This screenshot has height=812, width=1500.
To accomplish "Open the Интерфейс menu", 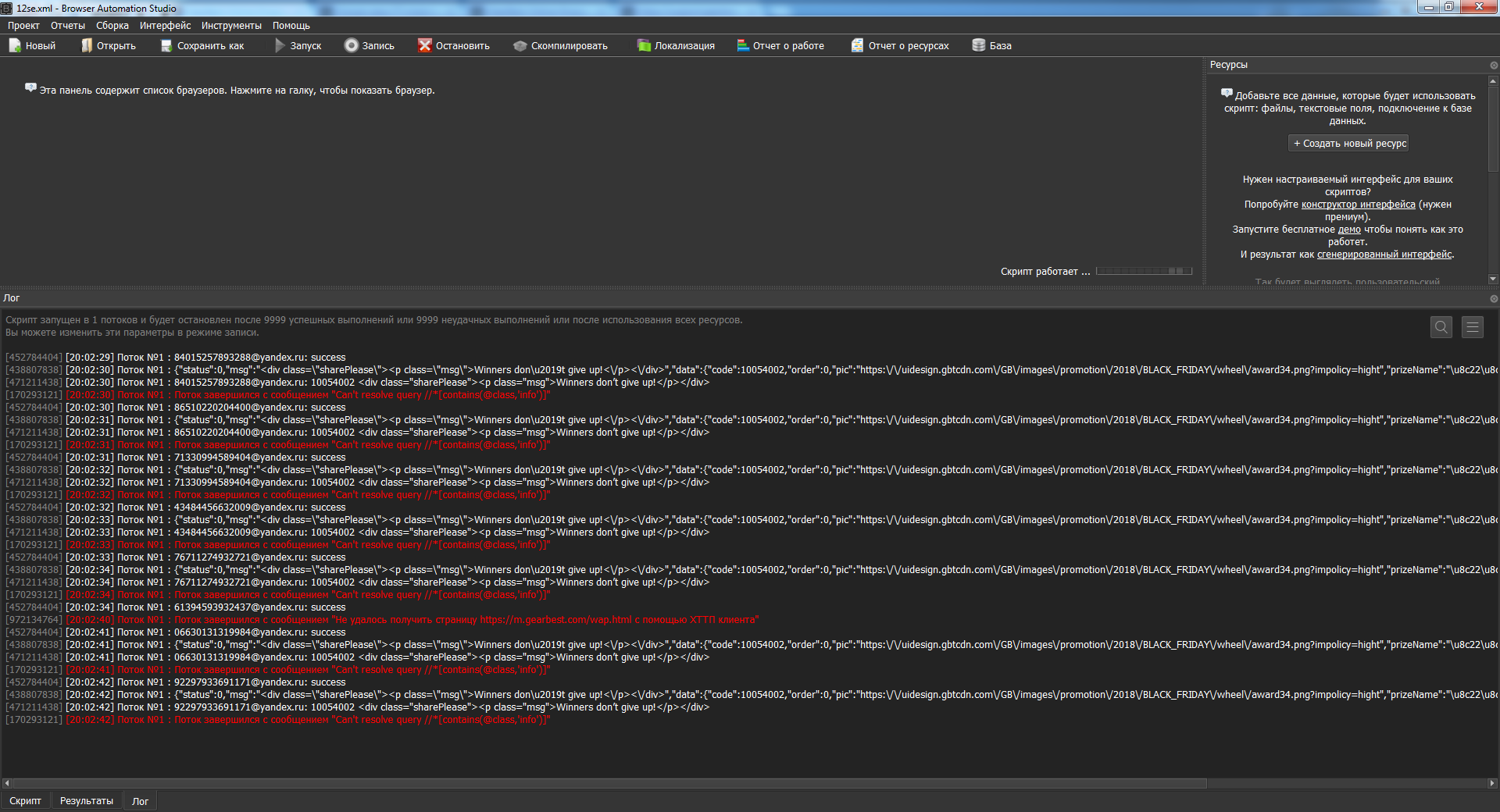I will pyautogui.click(x=165, y=26).
